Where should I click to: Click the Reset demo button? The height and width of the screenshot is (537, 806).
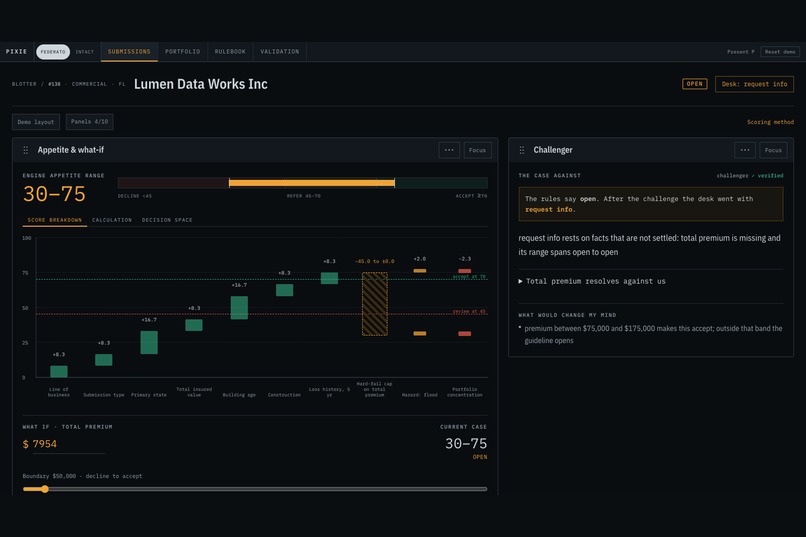(780, 52)
